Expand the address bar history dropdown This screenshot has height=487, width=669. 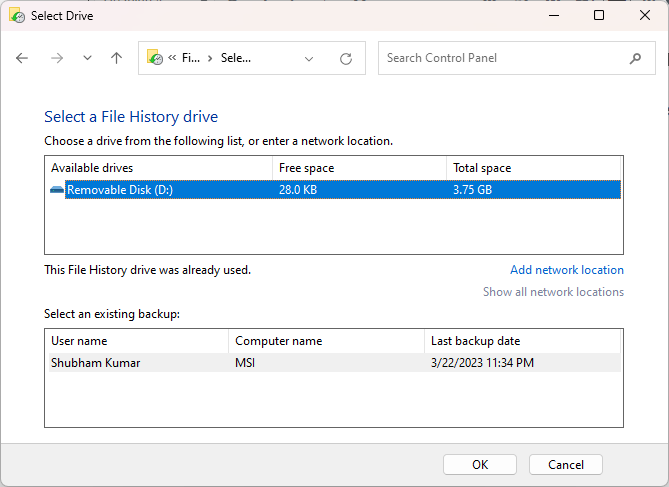click(309, 58)
